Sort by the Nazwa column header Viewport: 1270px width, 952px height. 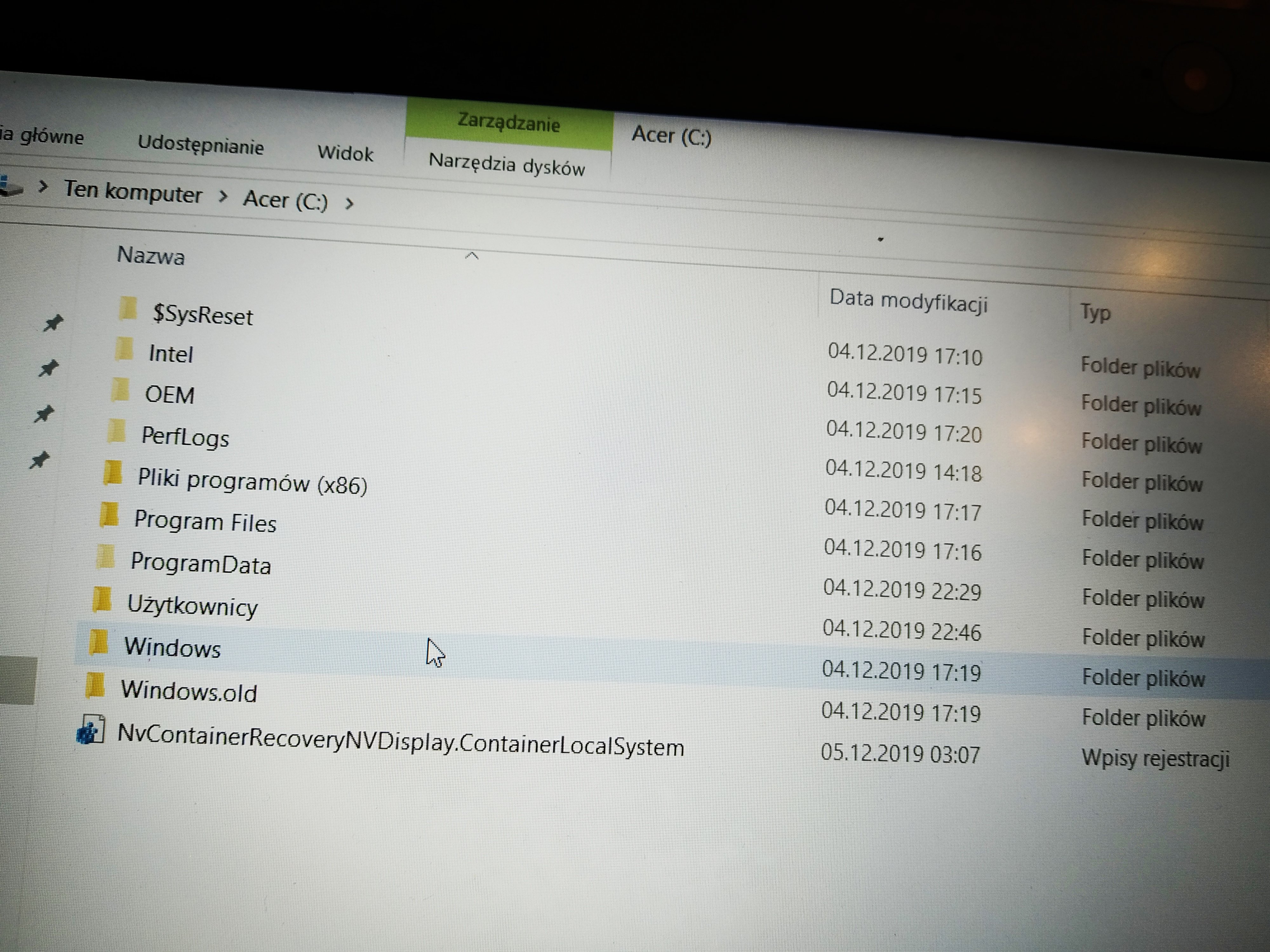(150, 256)
